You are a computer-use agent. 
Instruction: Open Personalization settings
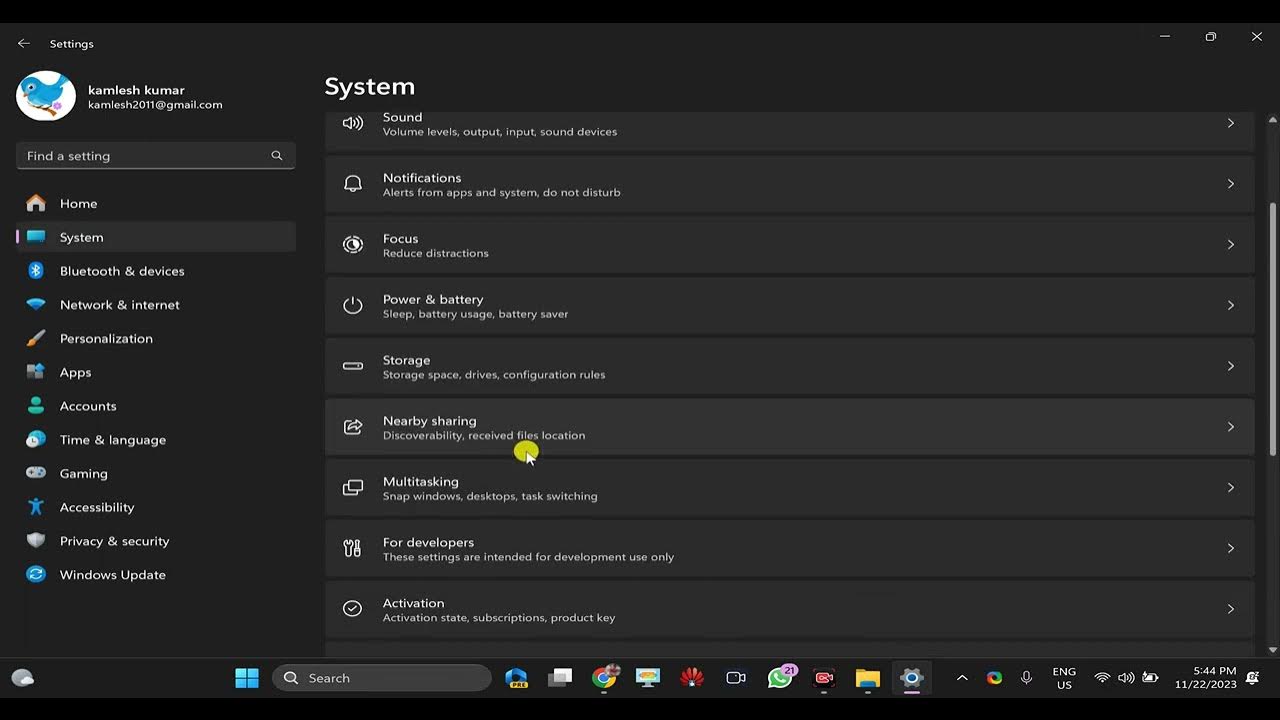click(156, 338)
